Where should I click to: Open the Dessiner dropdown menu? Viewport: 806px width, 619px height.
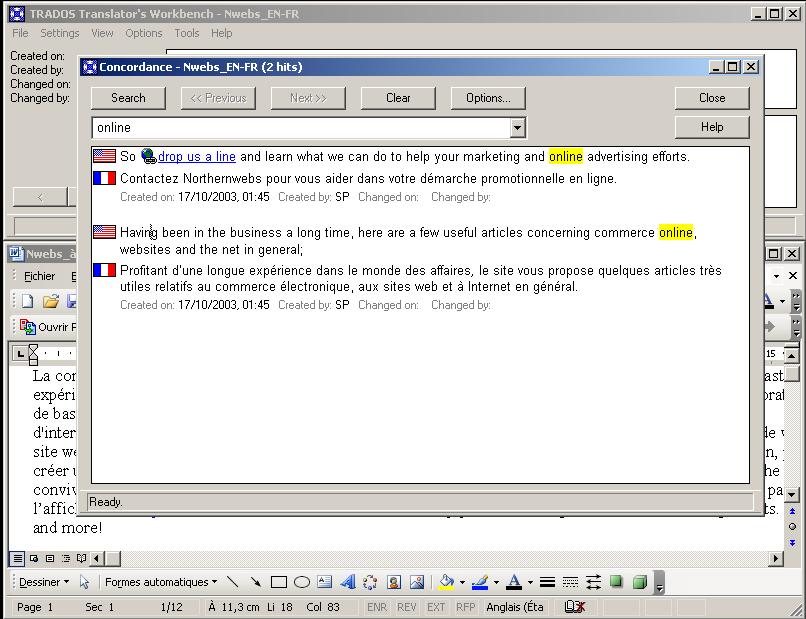[x=44, y=582]
